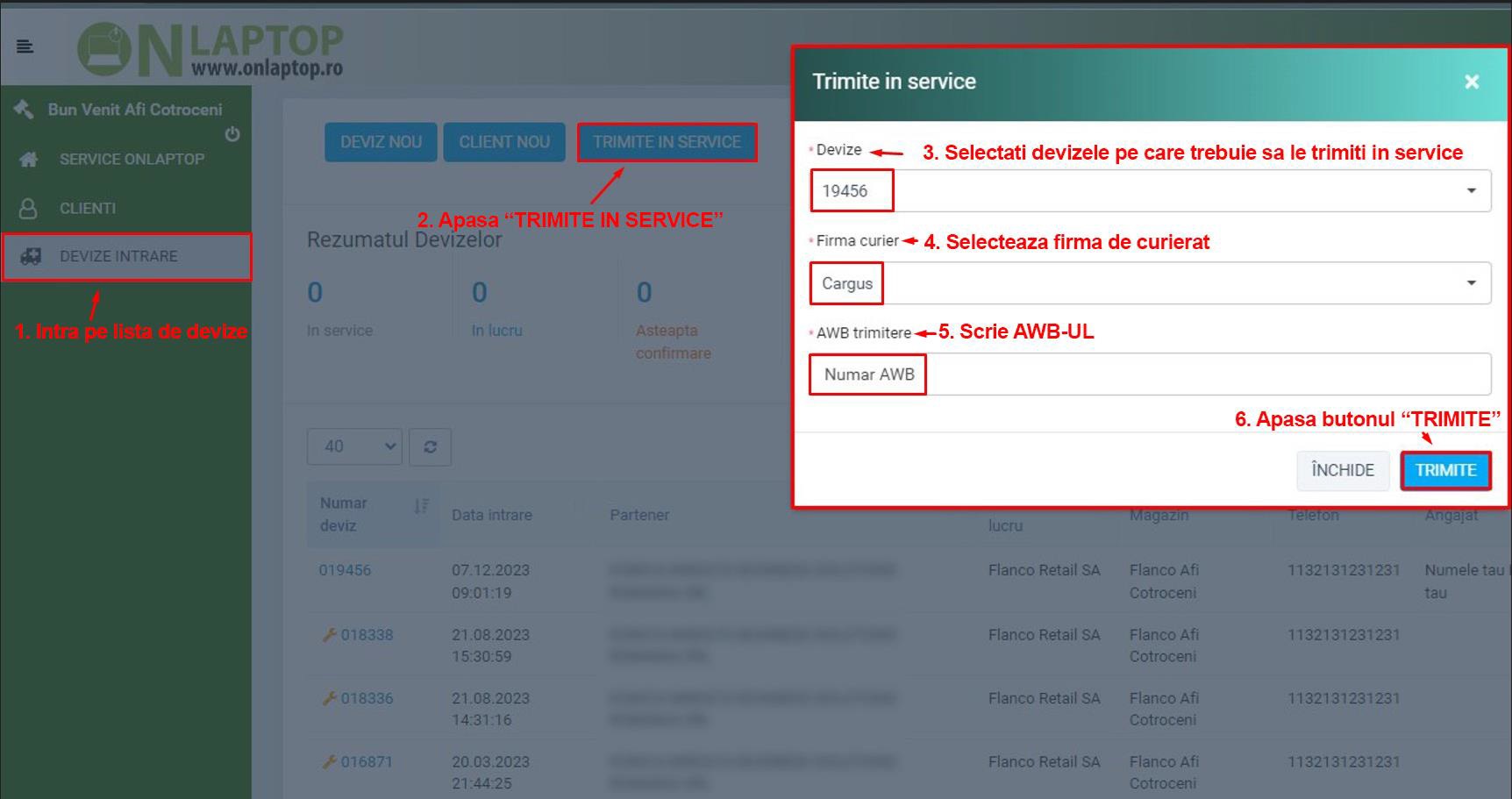Expand the Firma curier dropdown
The height and width of the screenshot is (799, 1512).
pos(1149,283)
